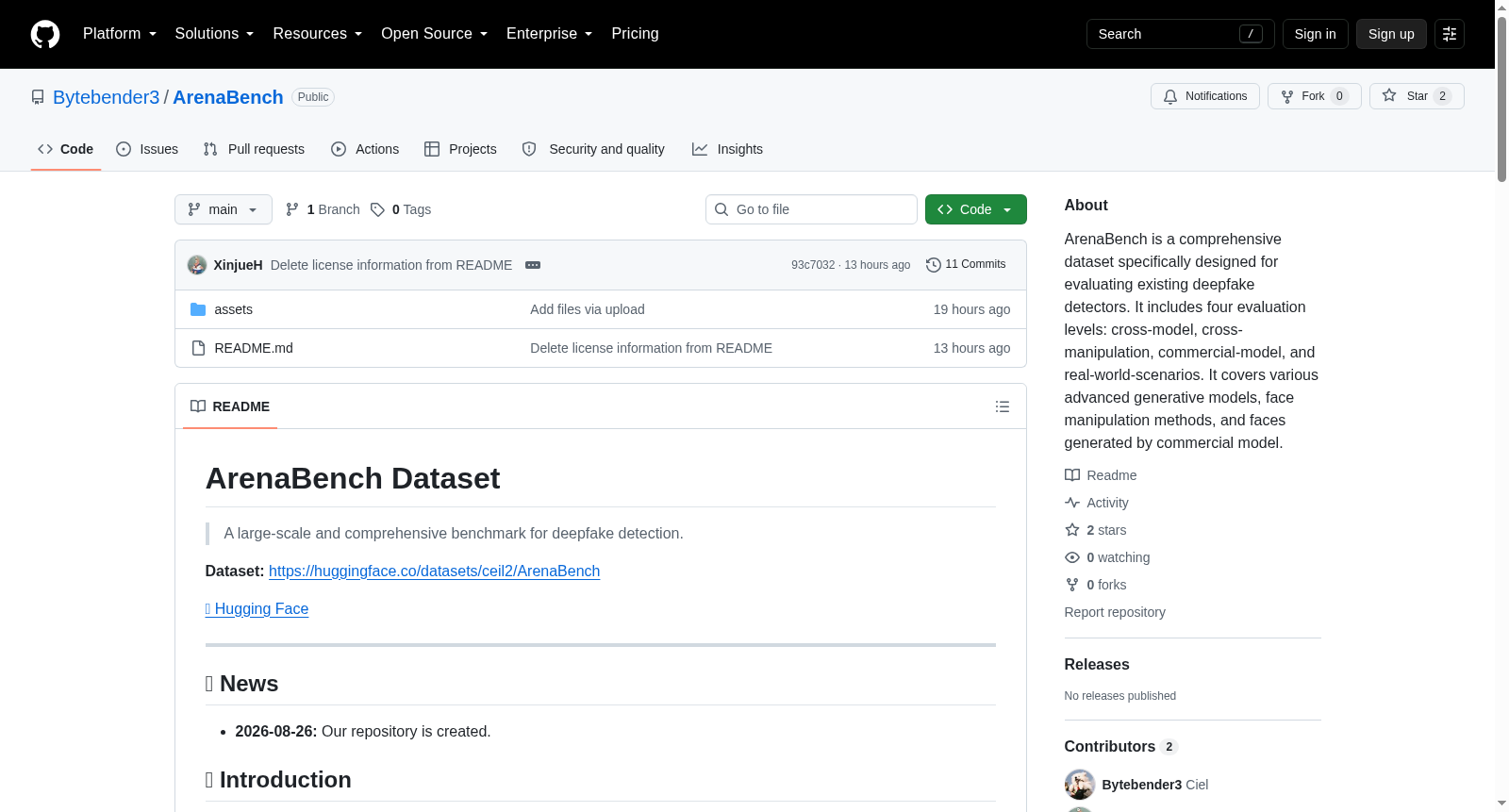
Task: Open the latest commit message link
Action: pyautogui.click(x=391, y=265)
